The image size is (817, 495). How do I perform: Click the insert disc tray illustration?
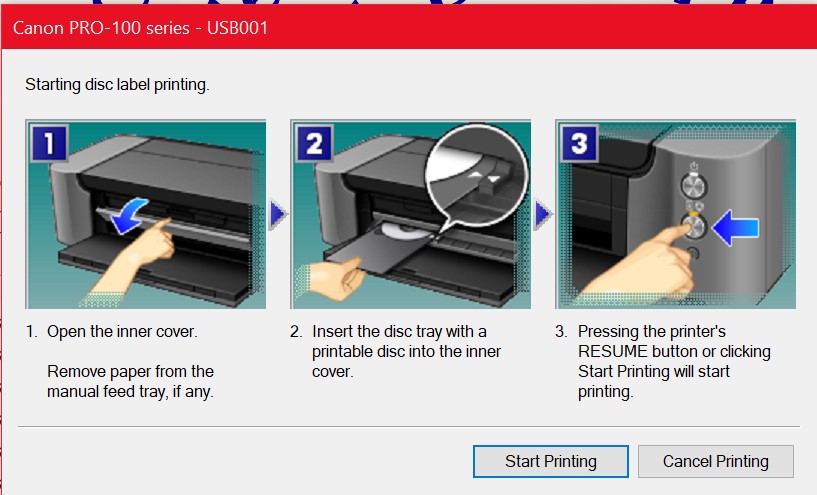[411, 214]
